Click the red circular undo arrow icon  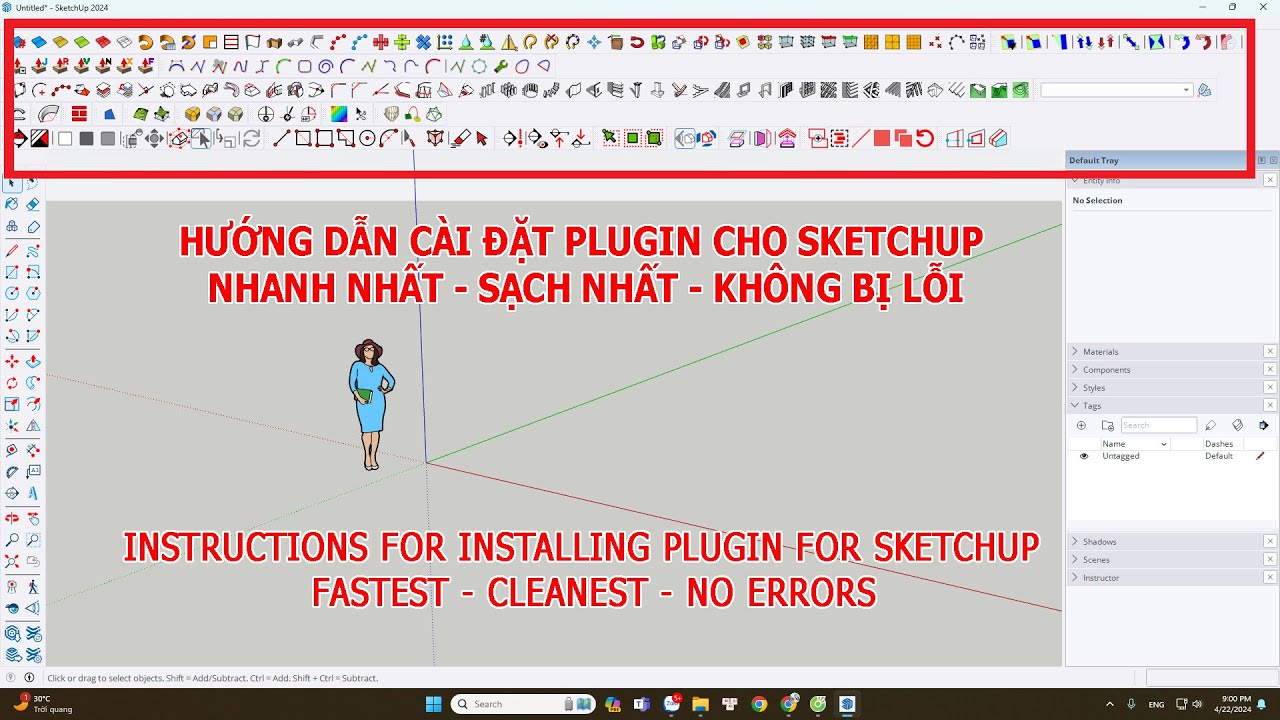coord(925,138)
